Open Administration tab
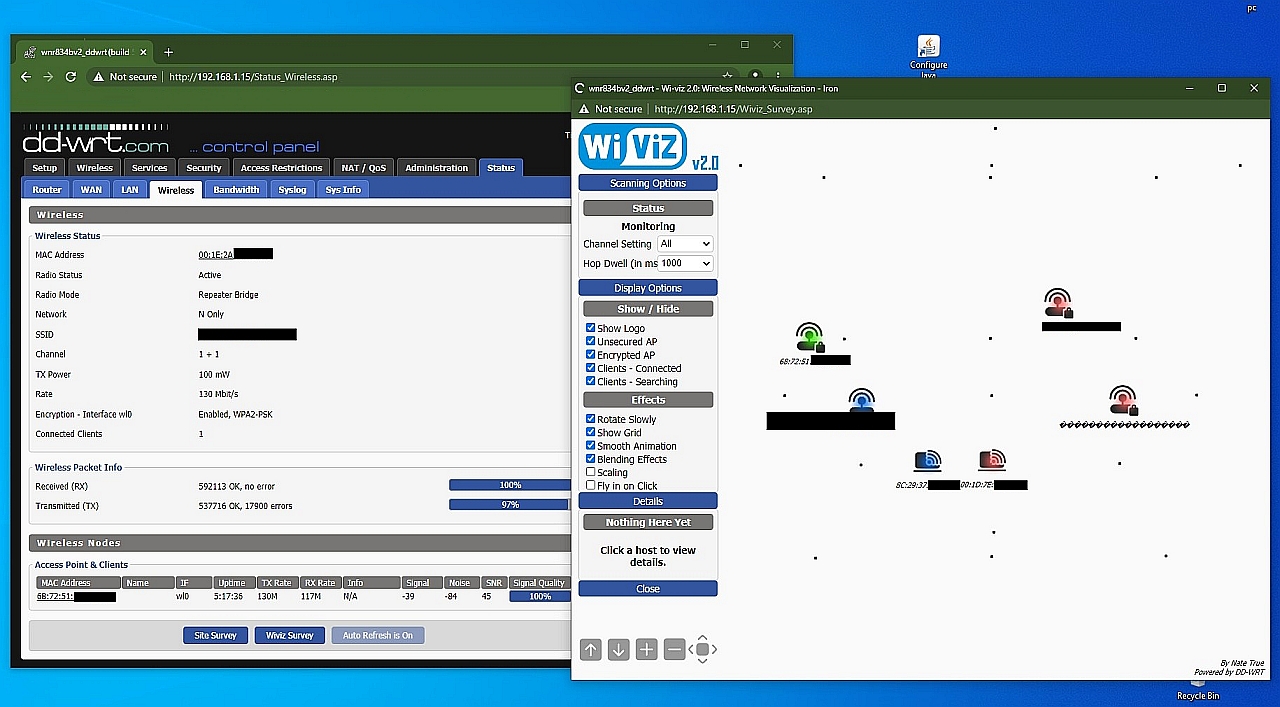The width and height of the screenshot is (1280, 707). tap(436, 168)
